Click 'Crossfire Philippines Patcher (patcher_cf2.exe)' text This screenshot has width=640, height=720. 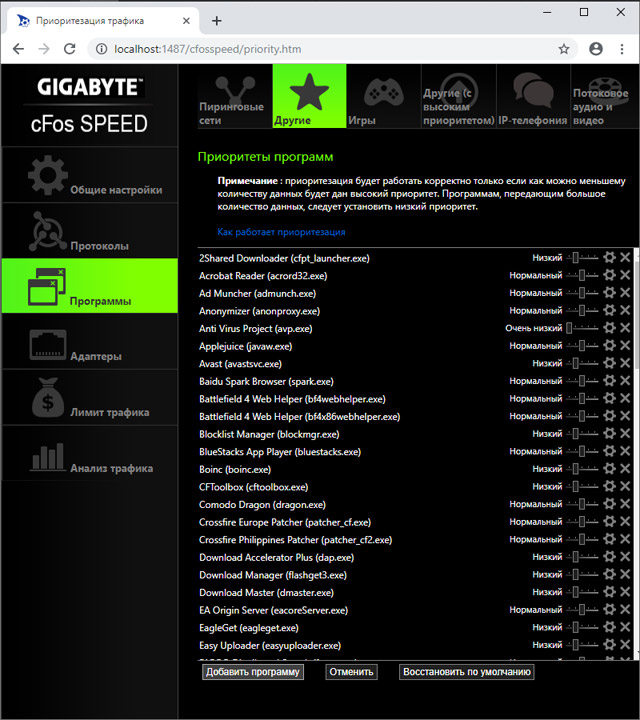(295, 540)
